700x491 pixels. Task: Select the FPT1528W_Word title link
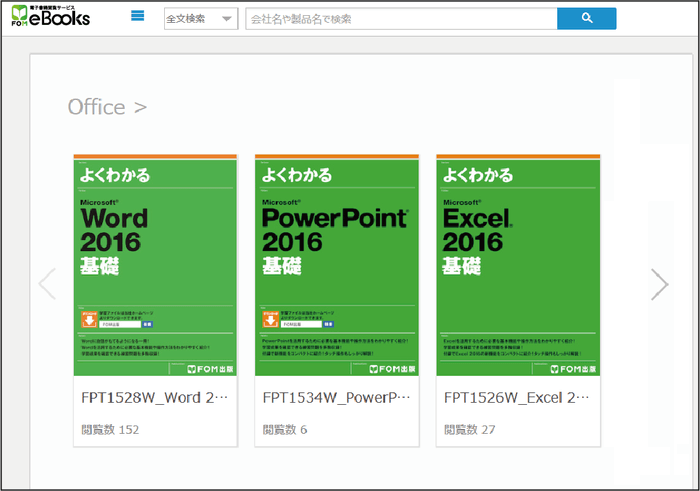click(x=155, y=397)
